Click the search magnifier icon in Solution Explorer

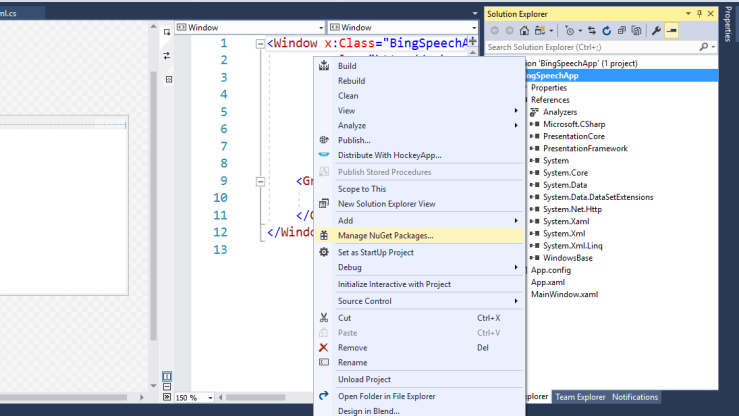[703, 47]
